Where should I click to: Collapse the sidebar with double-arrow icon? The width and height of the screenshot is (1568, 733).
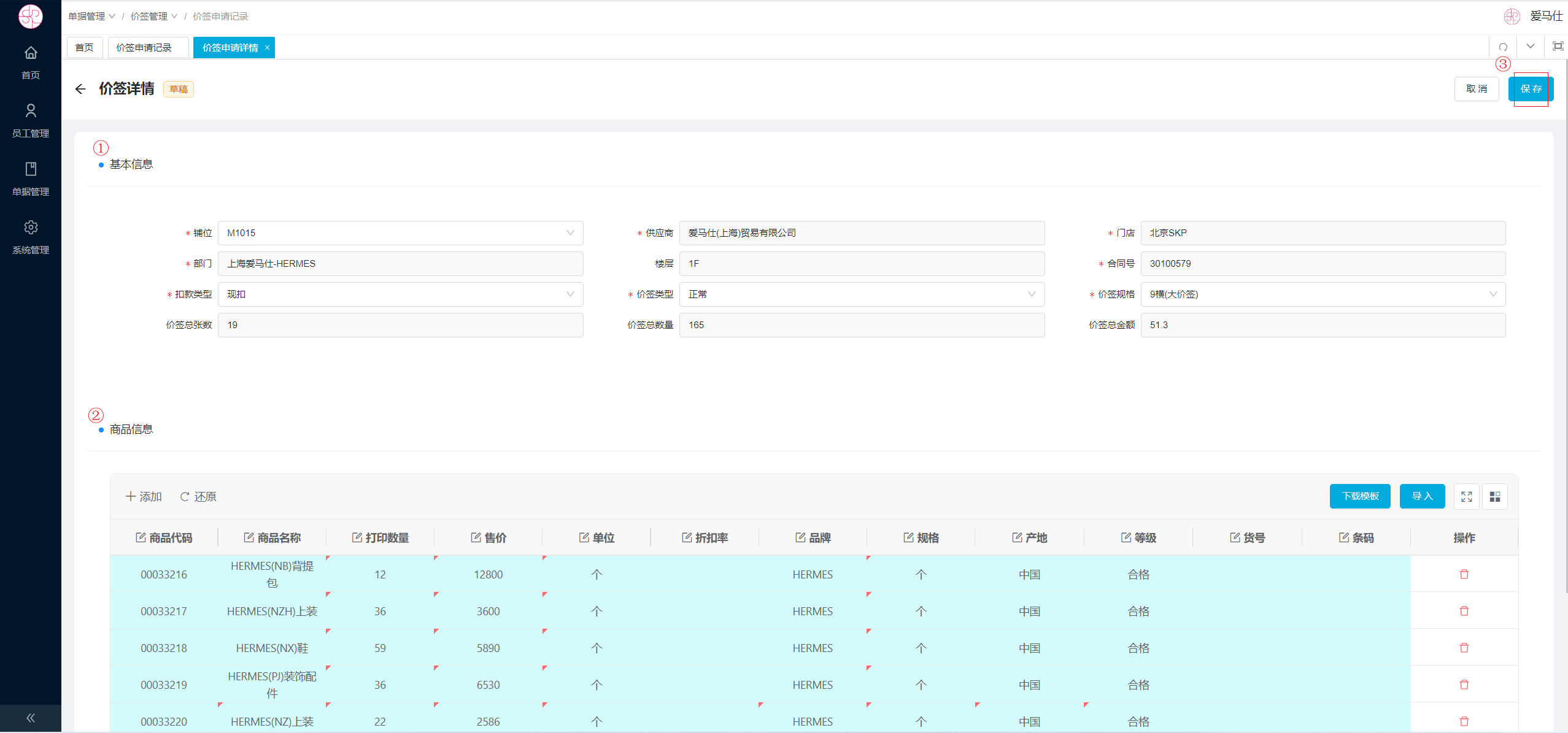coord(31,718)
